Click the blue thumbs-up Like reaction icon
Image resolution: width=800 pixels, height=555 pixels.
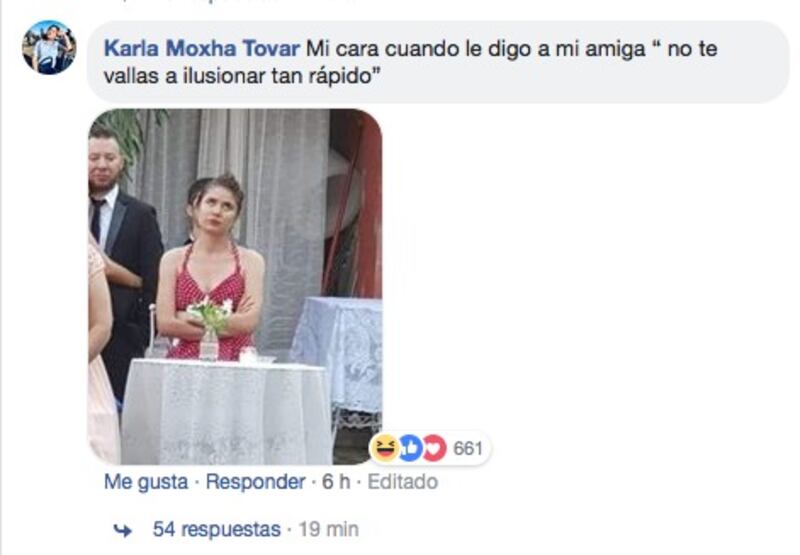[x=410, y=448]
